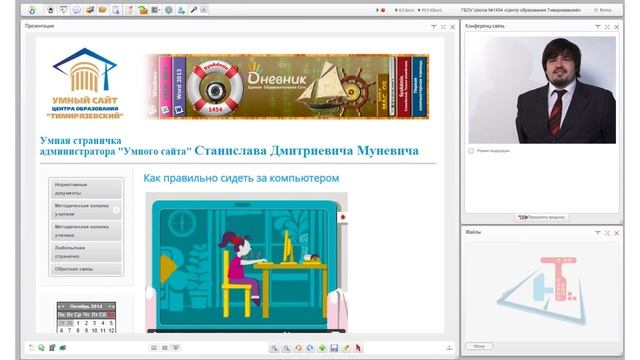Viewport: 640px width, 360px height.
Task: Click the first slide view mode button at bottom
Action: tap(154, 348)
